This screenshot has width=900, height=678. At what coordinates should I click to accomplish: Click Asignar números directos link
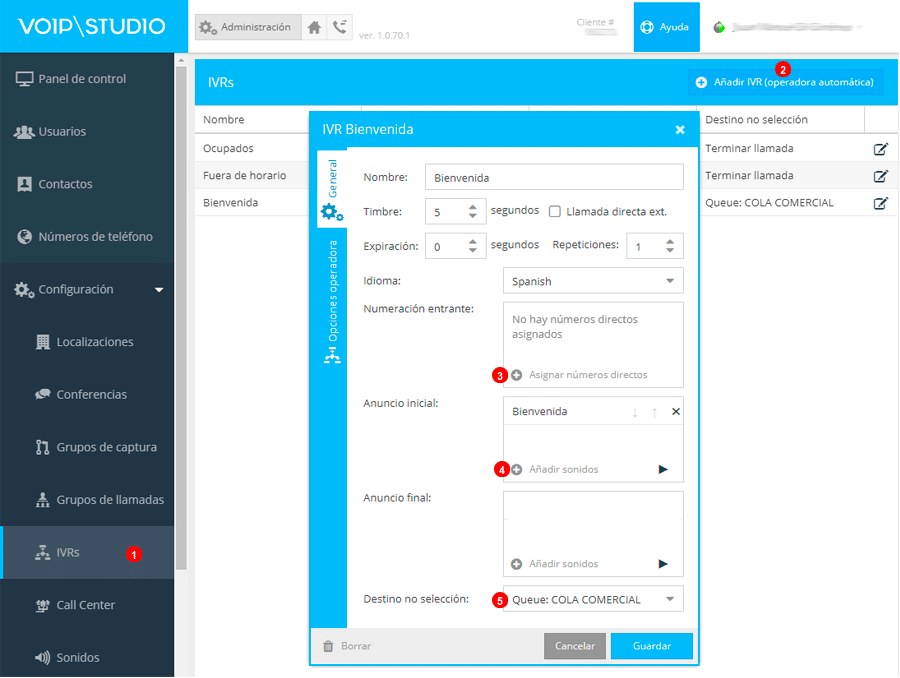click(587, 375)
